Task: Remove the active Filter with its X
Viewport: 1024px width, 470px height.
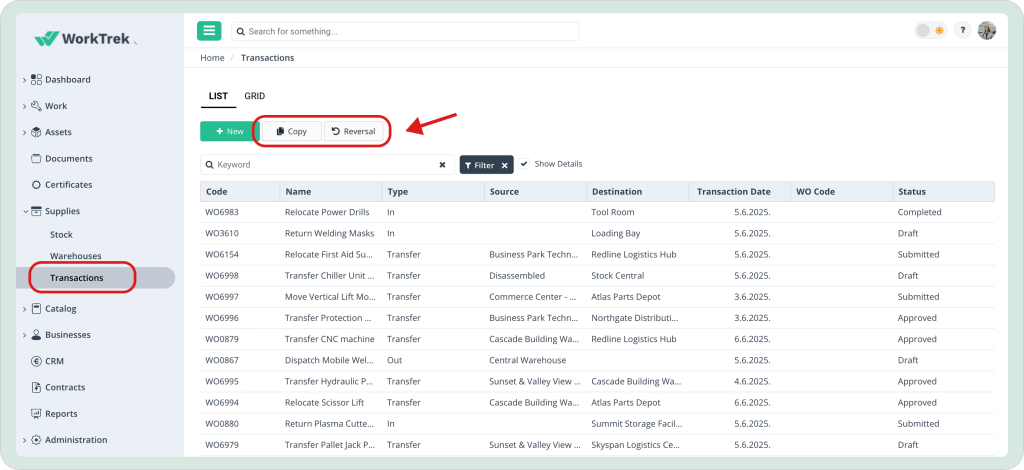Action: pos(505,165)
